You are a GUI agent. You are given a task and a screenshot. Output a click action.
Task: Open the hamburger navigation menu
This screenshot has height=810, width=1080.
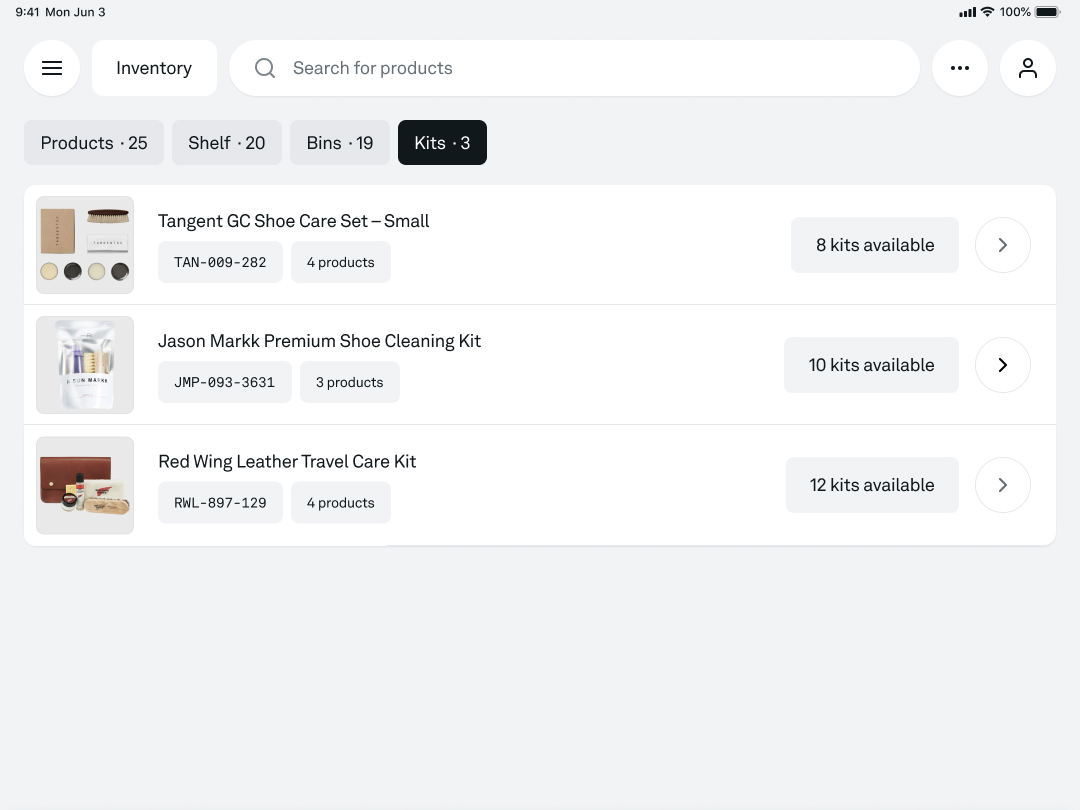[x=52, y=68]
